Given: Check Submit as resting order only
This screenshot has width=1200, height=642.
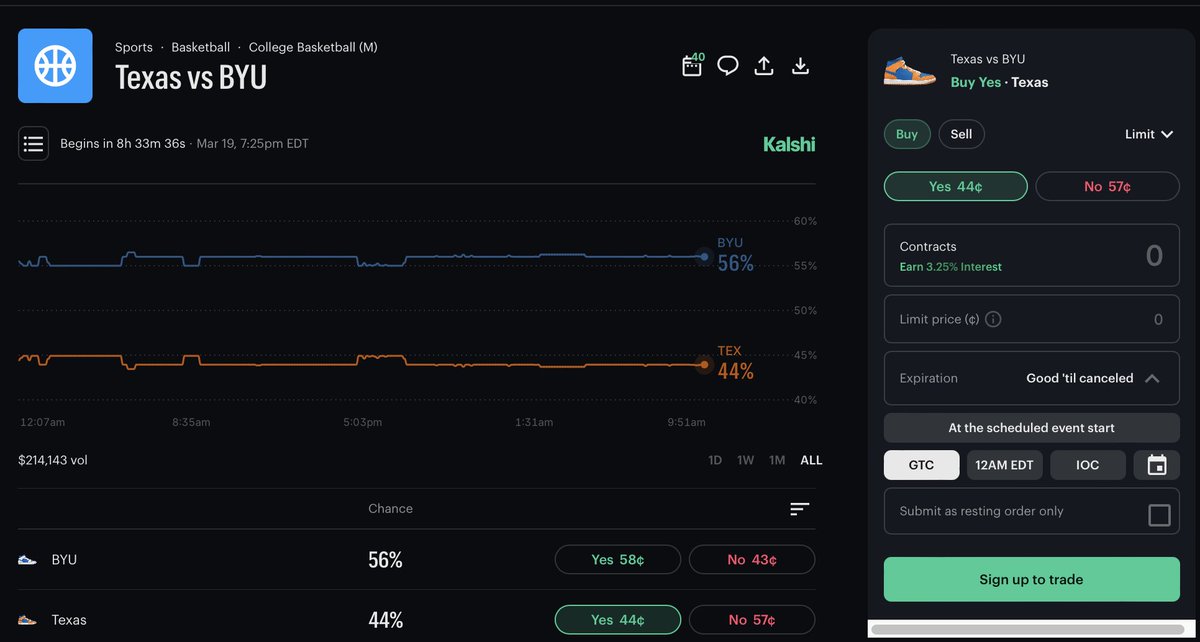Looking at the screenshot, I should coord(1159,515).
